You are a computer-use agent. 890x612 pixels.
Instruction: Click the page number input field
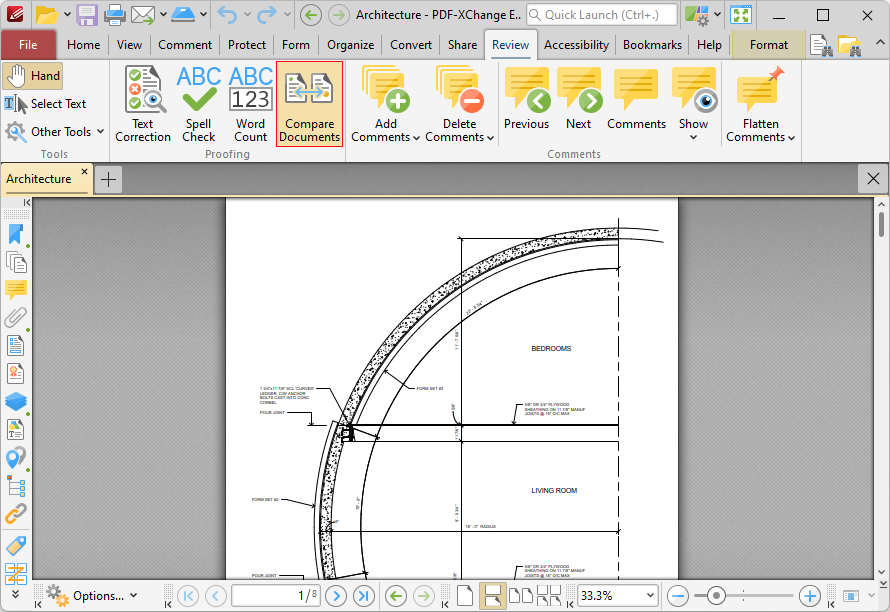point(276,596)
